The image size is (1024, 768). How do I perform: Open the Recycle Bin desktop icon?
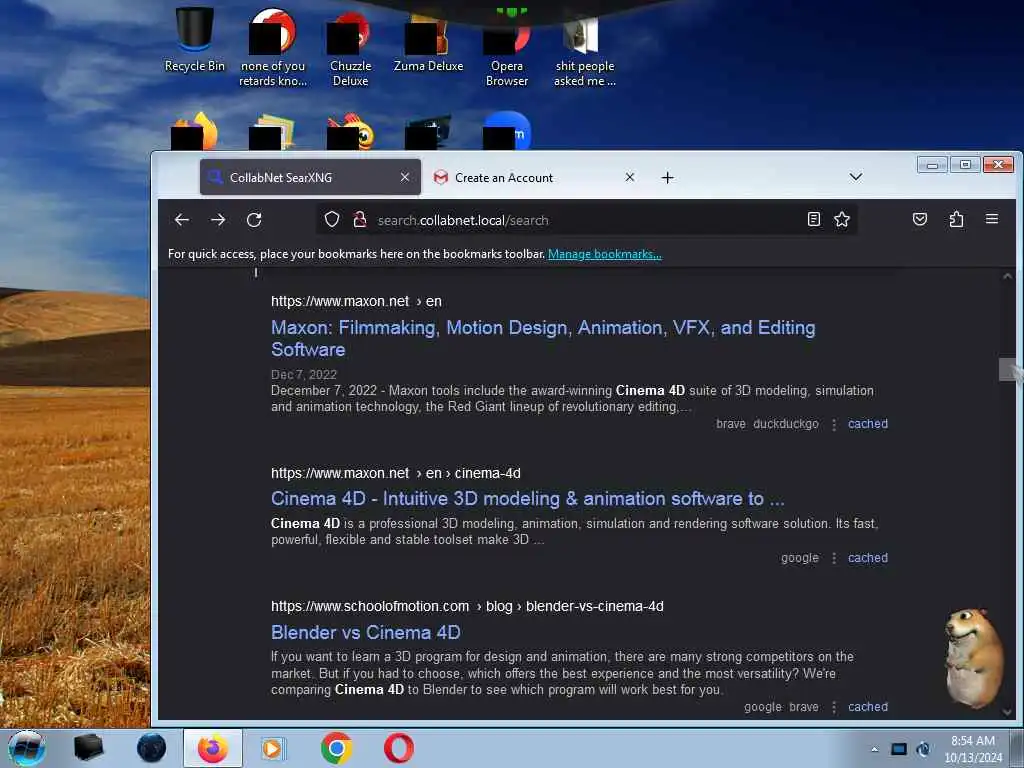(x=195, y=39)
